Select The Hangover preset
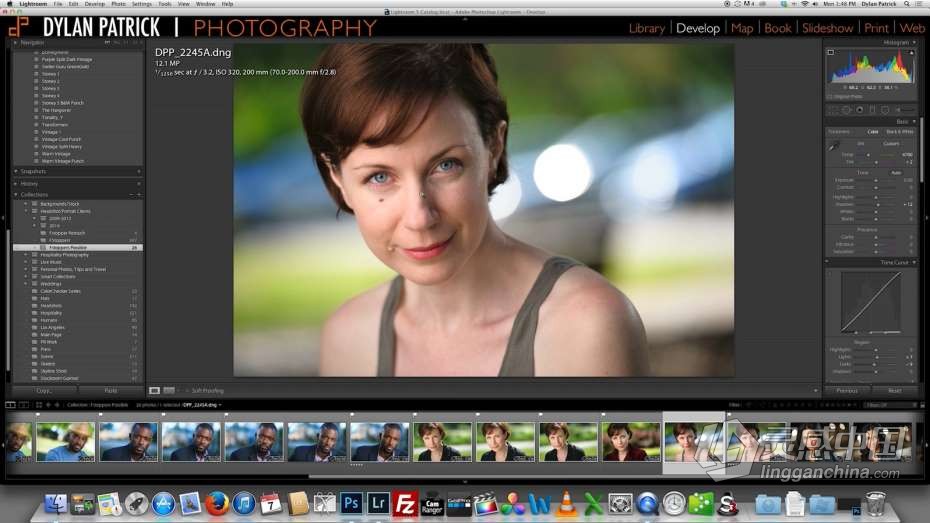The image size is (930, 523). (x=56, y=110)
